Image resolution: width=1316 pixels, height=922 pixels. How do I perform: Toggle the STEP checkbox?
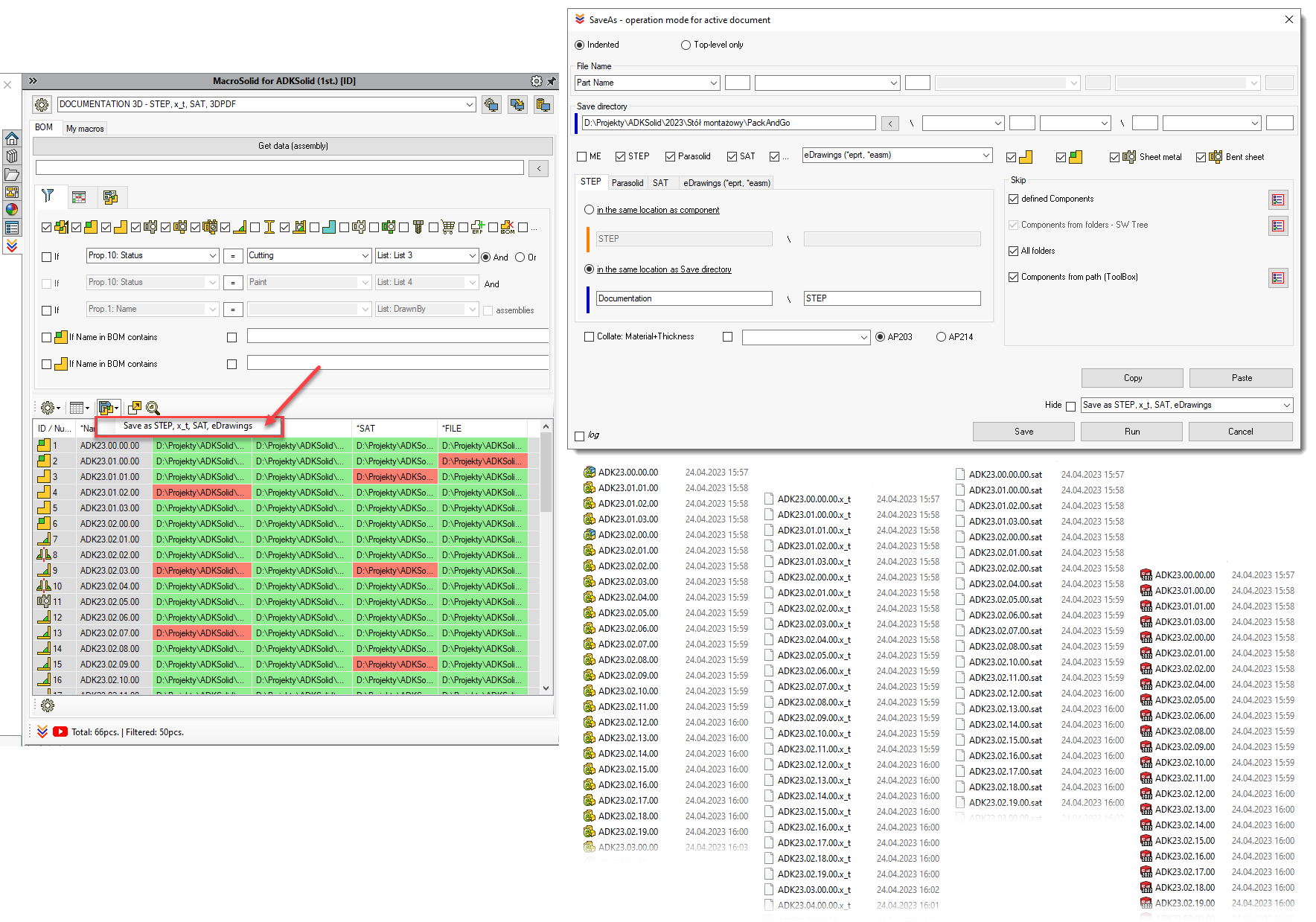(x=621, y=157)
